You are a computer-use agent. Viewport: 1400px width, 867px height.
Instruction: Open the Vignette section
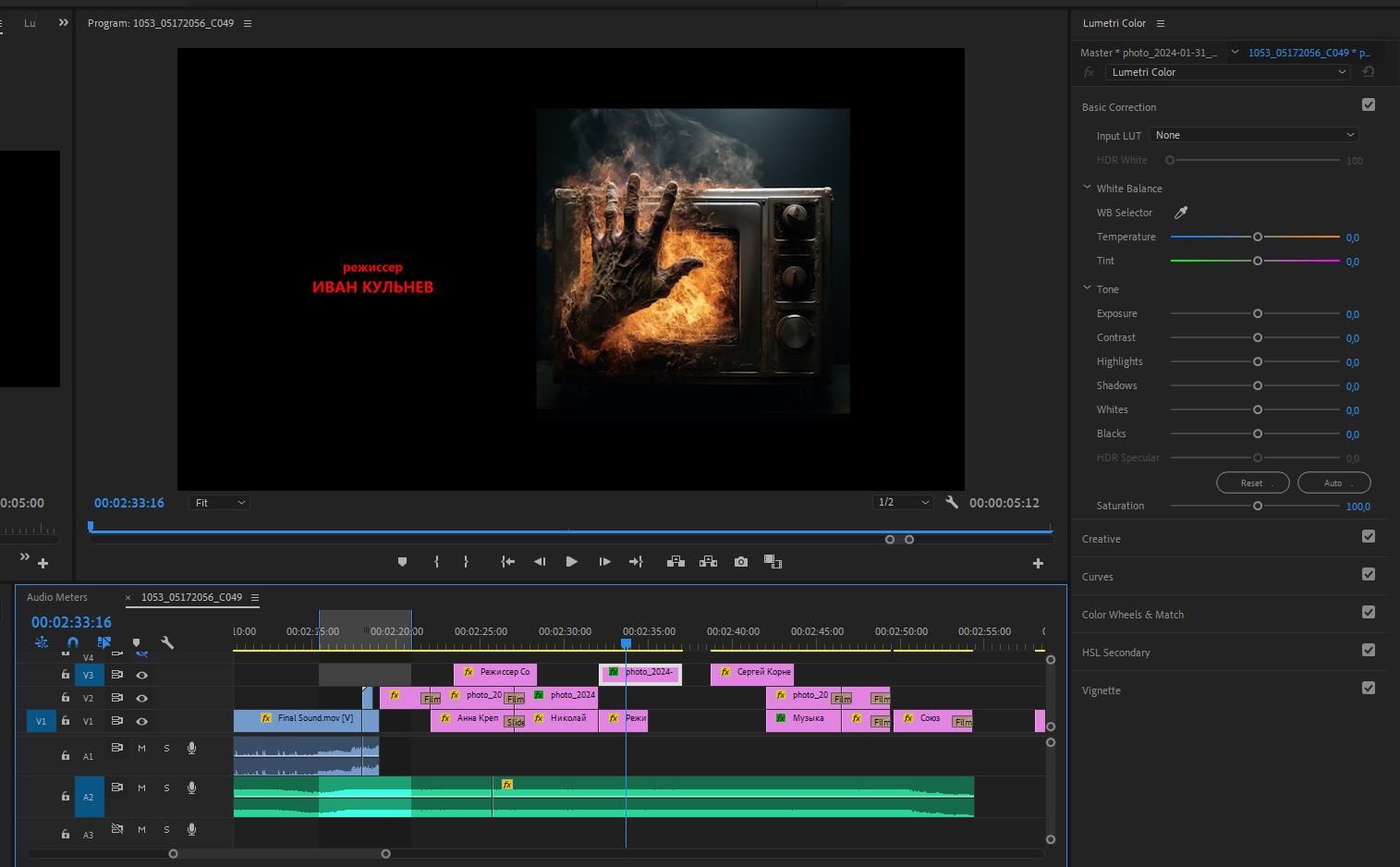[1102, 690]
